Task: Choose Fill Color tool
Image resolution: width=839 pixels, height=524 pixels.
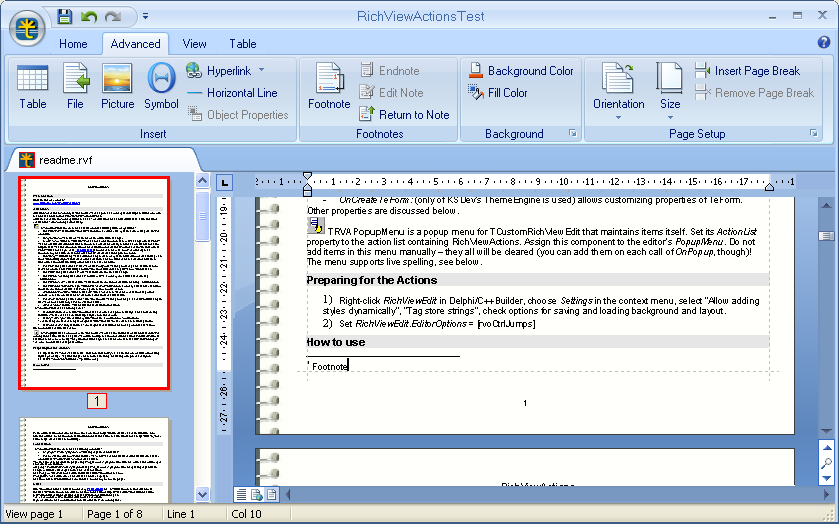Action: click(x=498, y=93)
